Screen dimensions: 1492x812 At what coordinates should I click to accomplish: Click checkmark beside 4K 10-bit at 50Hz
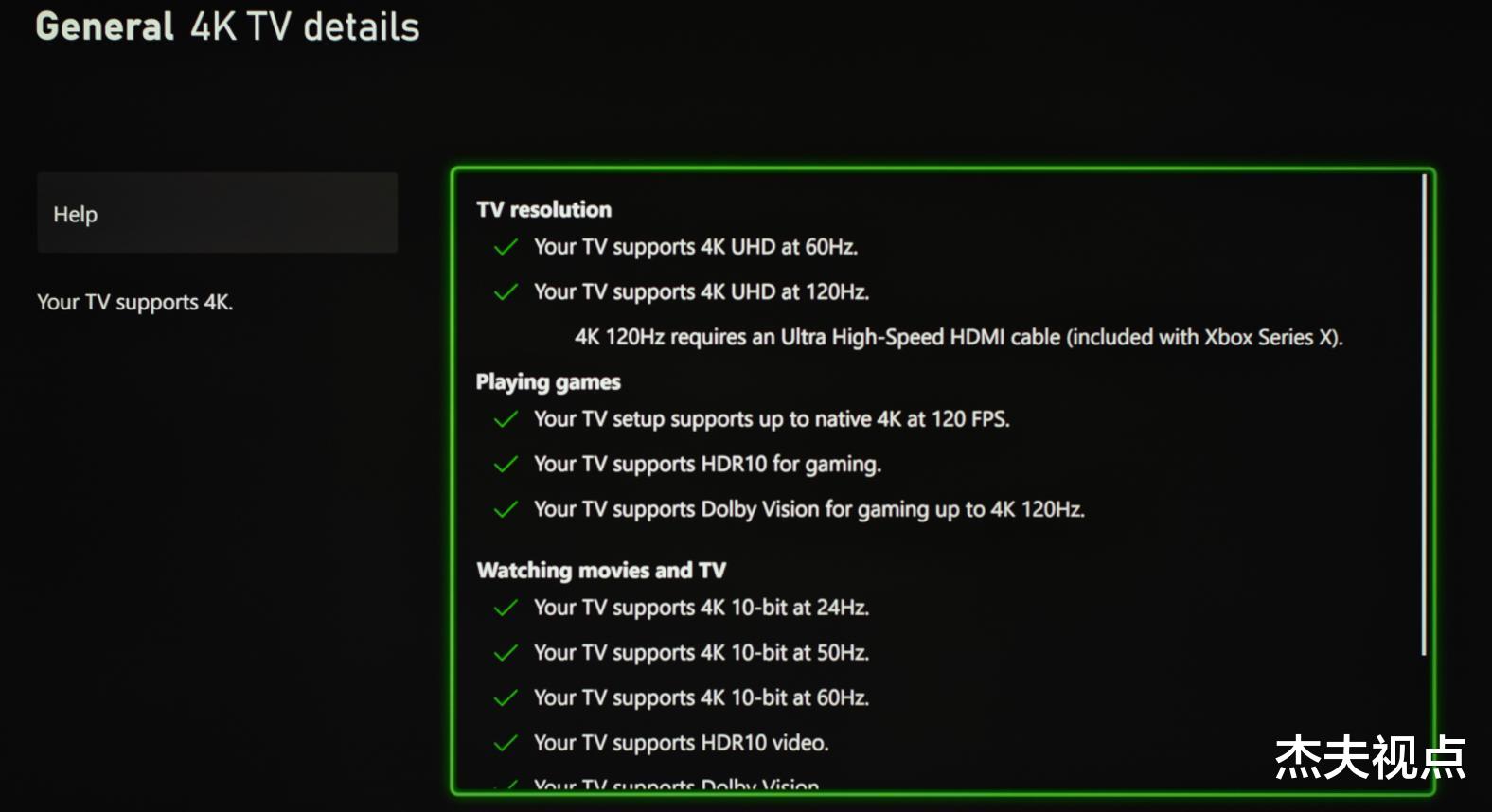[506, 653]
